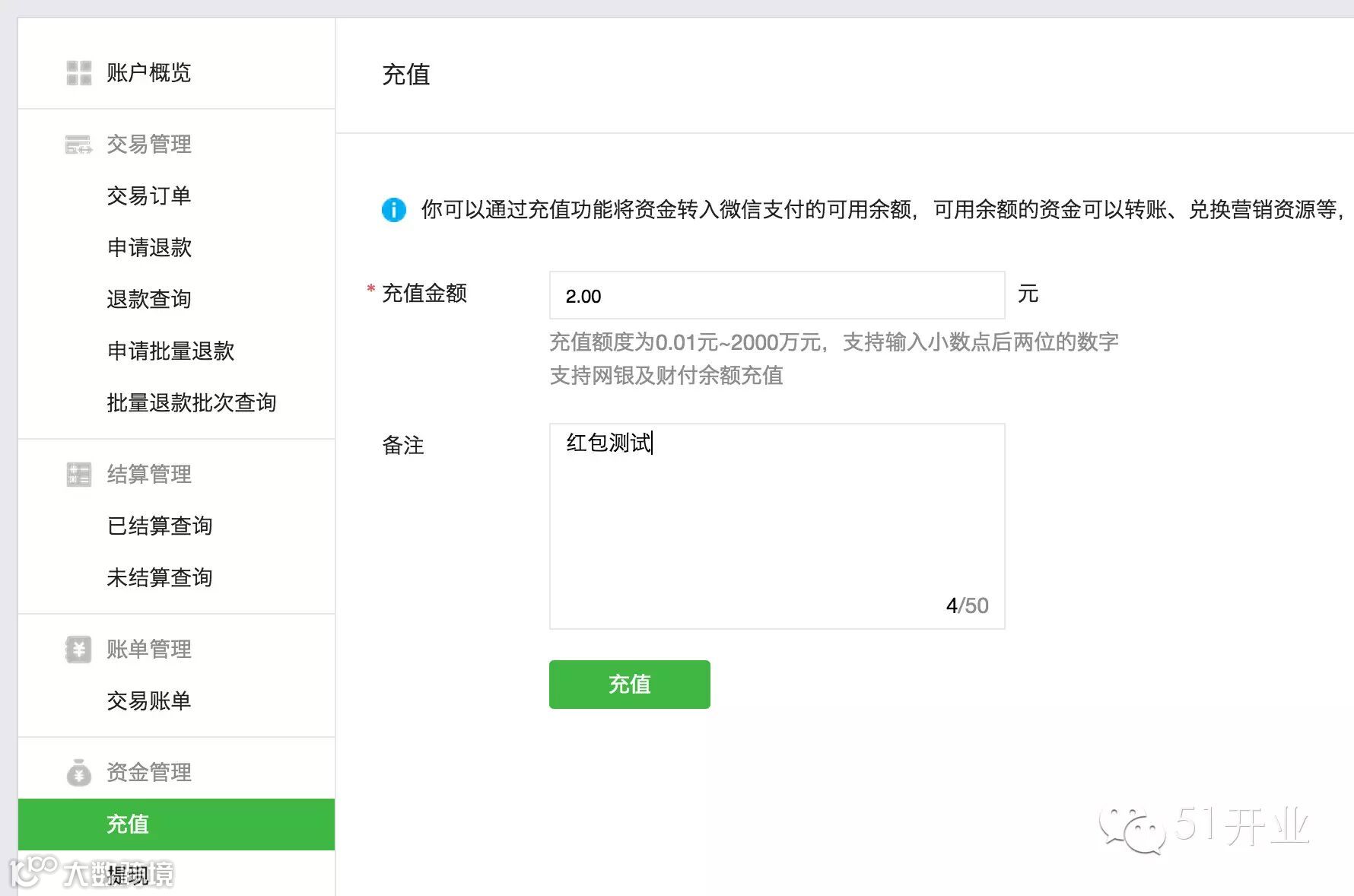Click the Account Overview grid icon
The image size is (1354, 896).
point(78,73)
